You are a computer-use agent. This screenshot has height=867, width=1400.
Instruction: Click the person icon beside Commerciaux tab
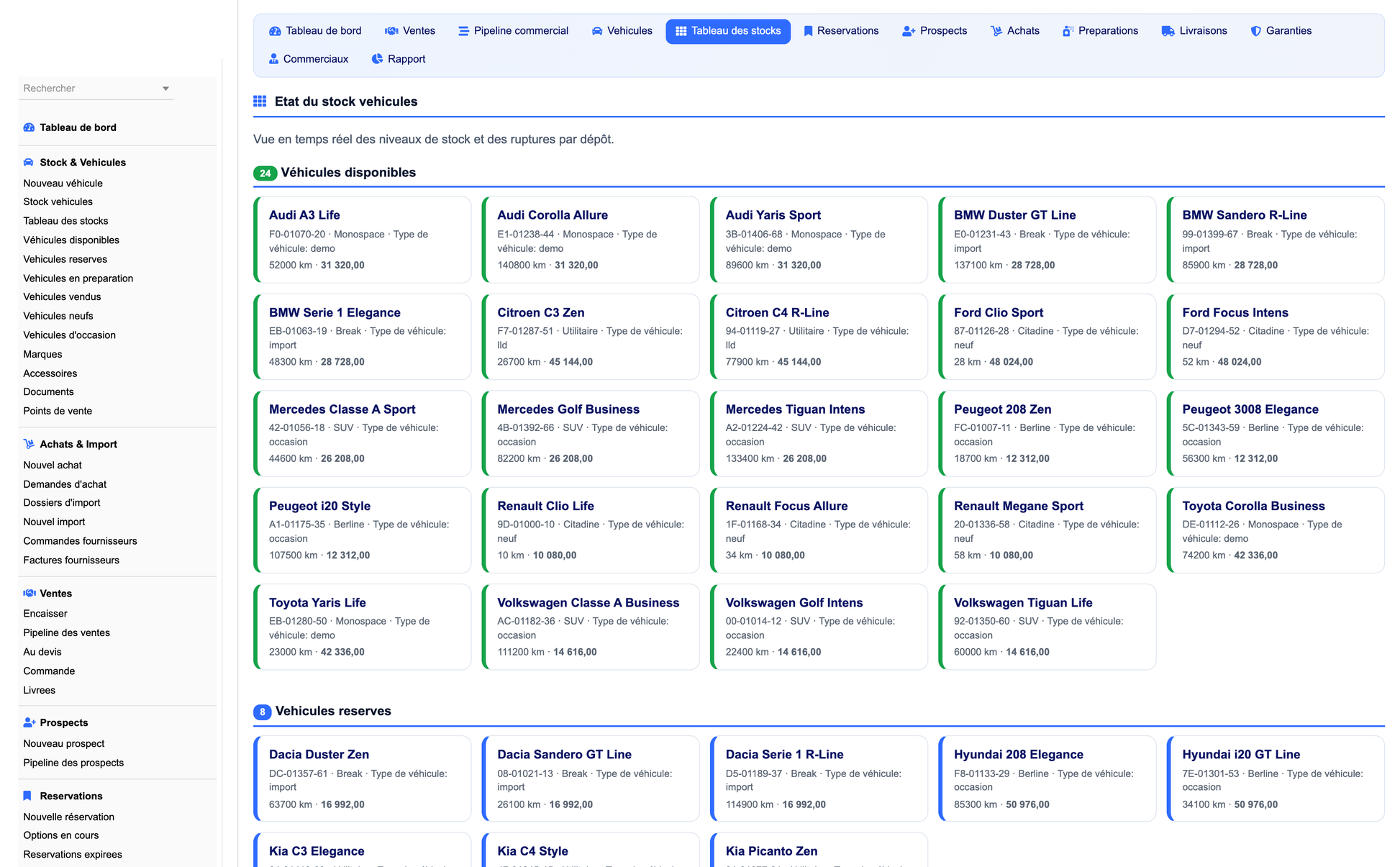[273, 59]
